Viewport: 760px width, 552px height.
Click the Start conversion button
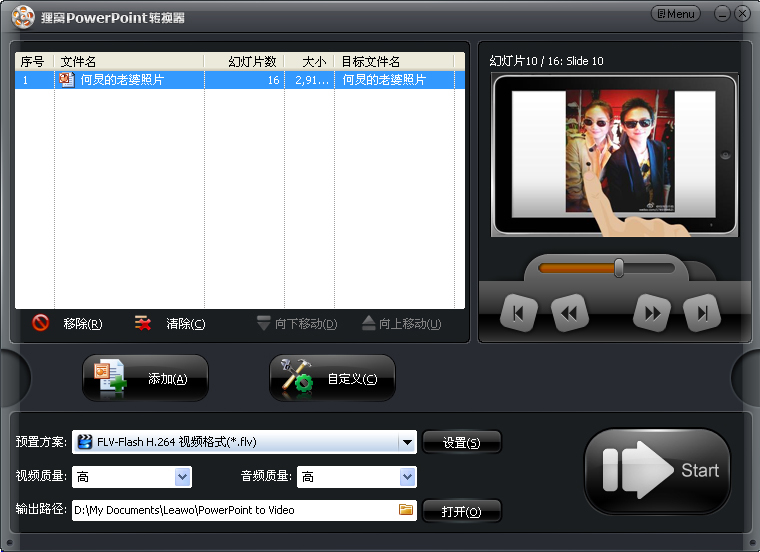click(657, 471)
